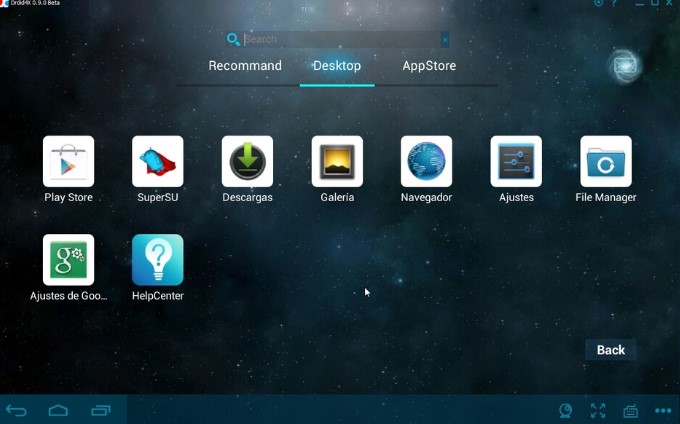680x424 pixels.
Task: Click the glowing galaxy orb icon
Action: pos(625,66)
